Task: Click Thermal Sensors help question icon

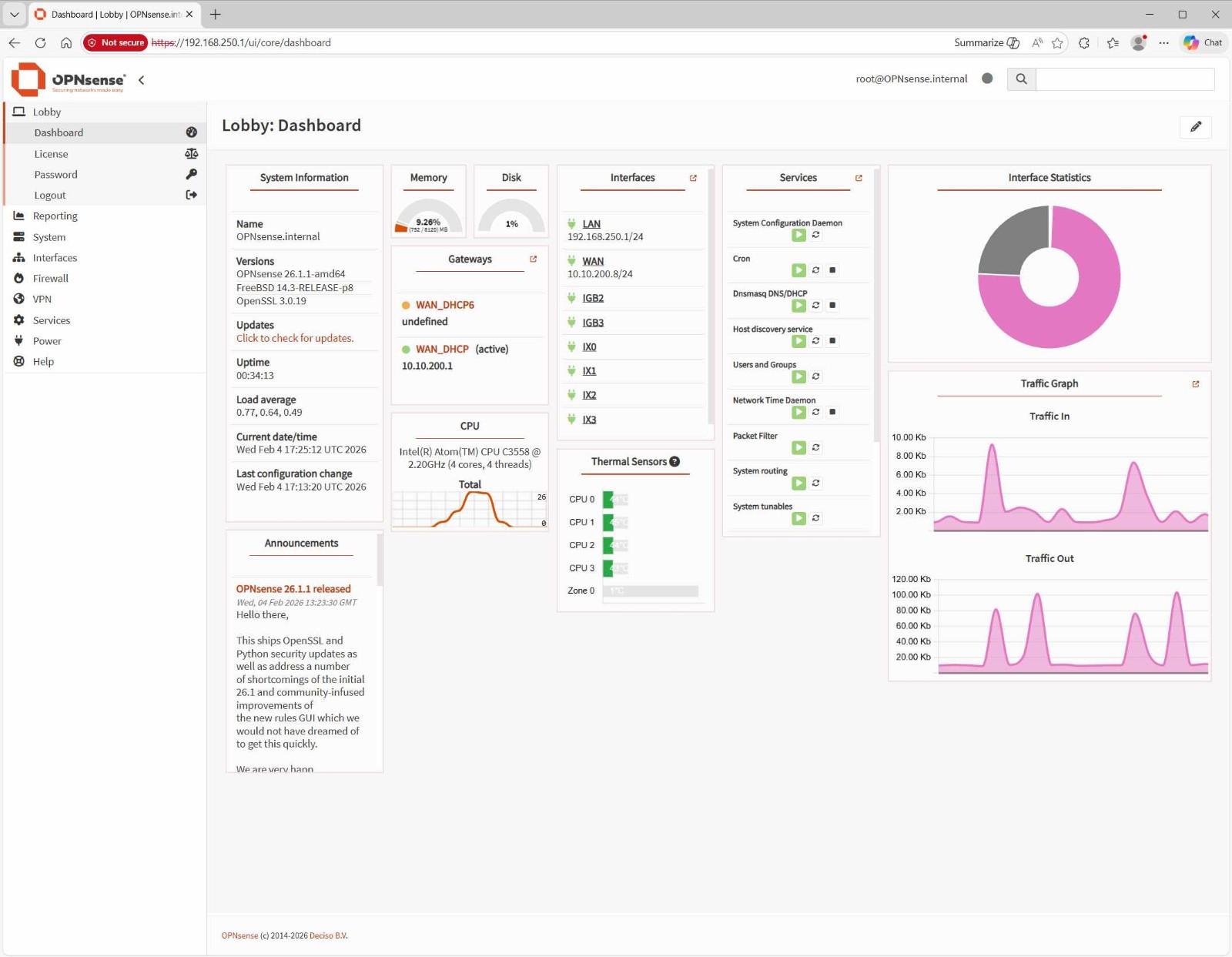Action: [675, 462]
